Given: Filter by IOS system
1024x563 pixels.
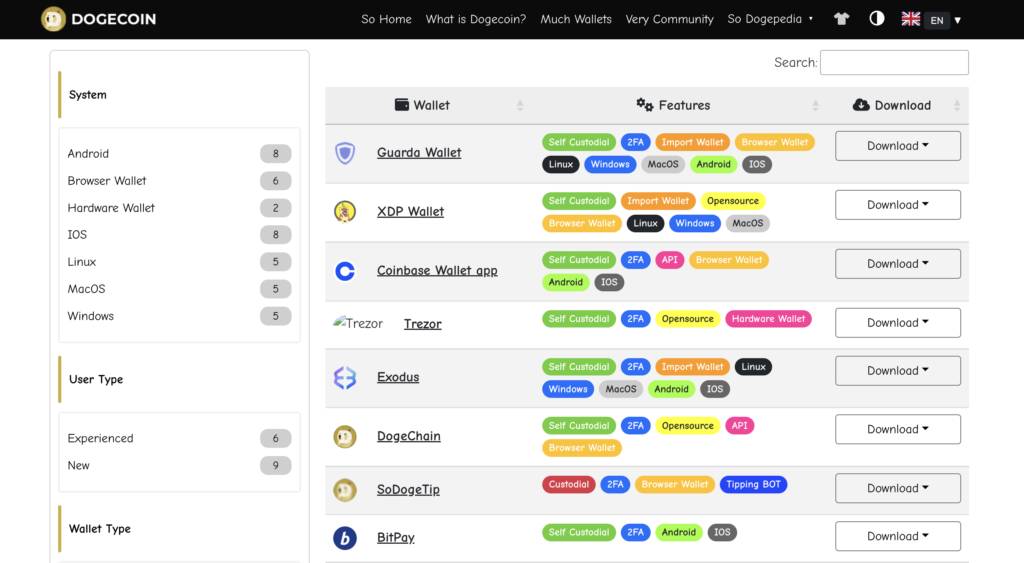Looking at the screenshot, I should pyautogui.click(x=179, y=234).
